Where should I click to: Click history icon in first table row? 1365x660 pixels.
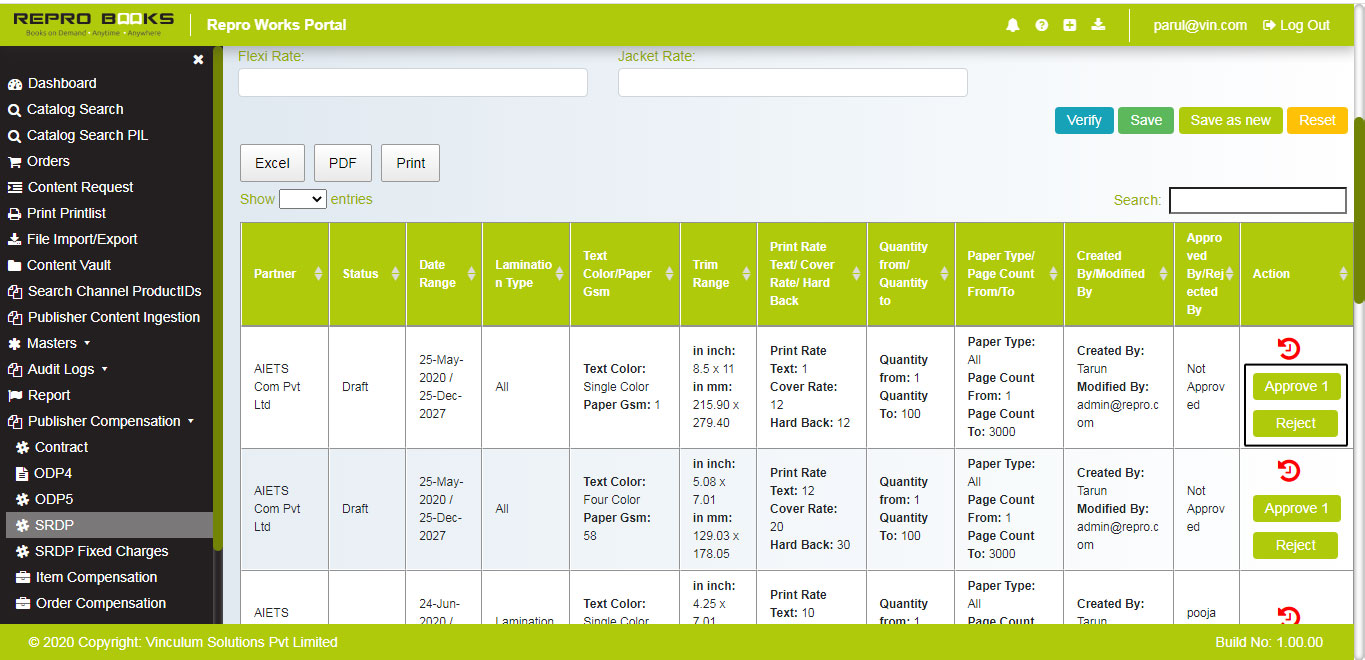tap(1289, 348)
